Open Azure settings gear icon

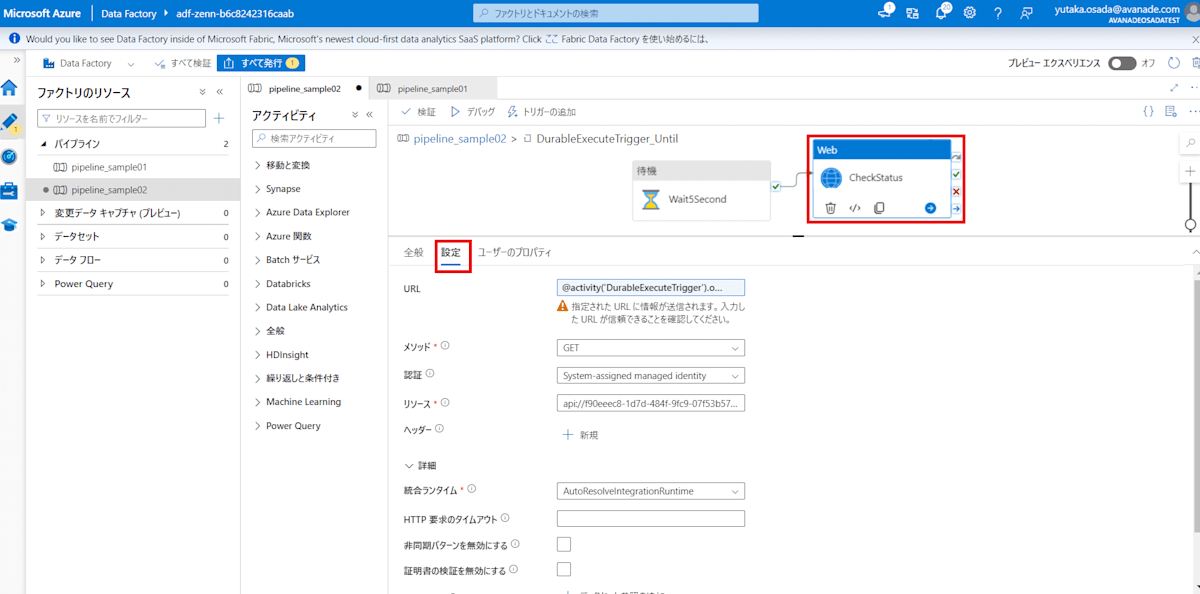pyautogui.click(x=969, y=13)
